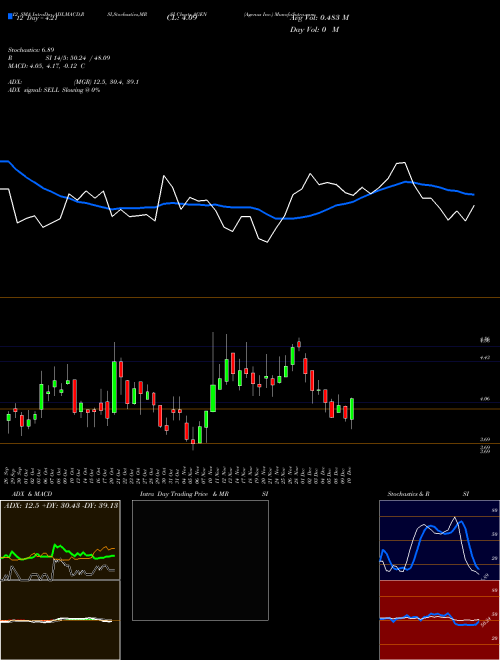Viewport: 500px width, 660px height.
Task: Click the 4.06 price axis label
Action: (x=484, y=398)
